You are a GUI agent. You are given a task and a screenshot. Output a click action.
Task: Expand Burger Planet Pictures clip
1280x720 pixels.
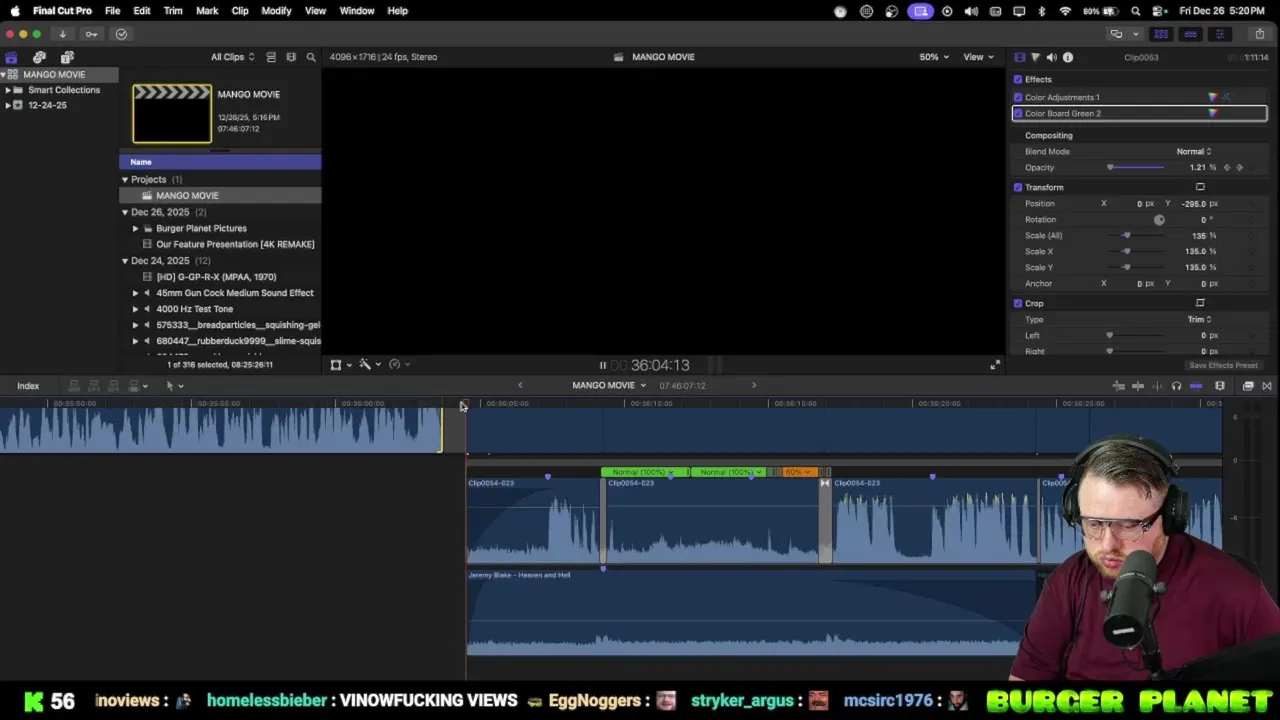tap(135, 228)
